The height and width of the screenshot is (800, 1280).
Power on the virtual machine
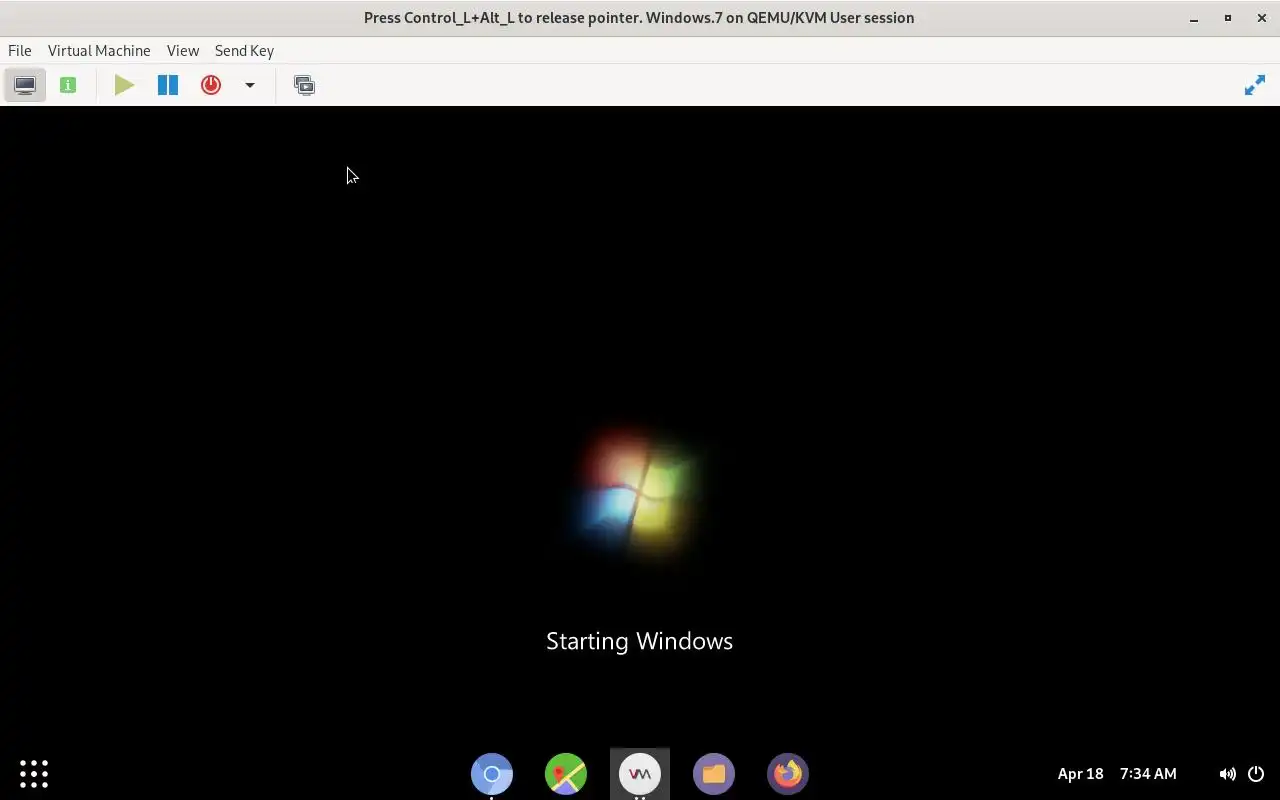[124, 85]
